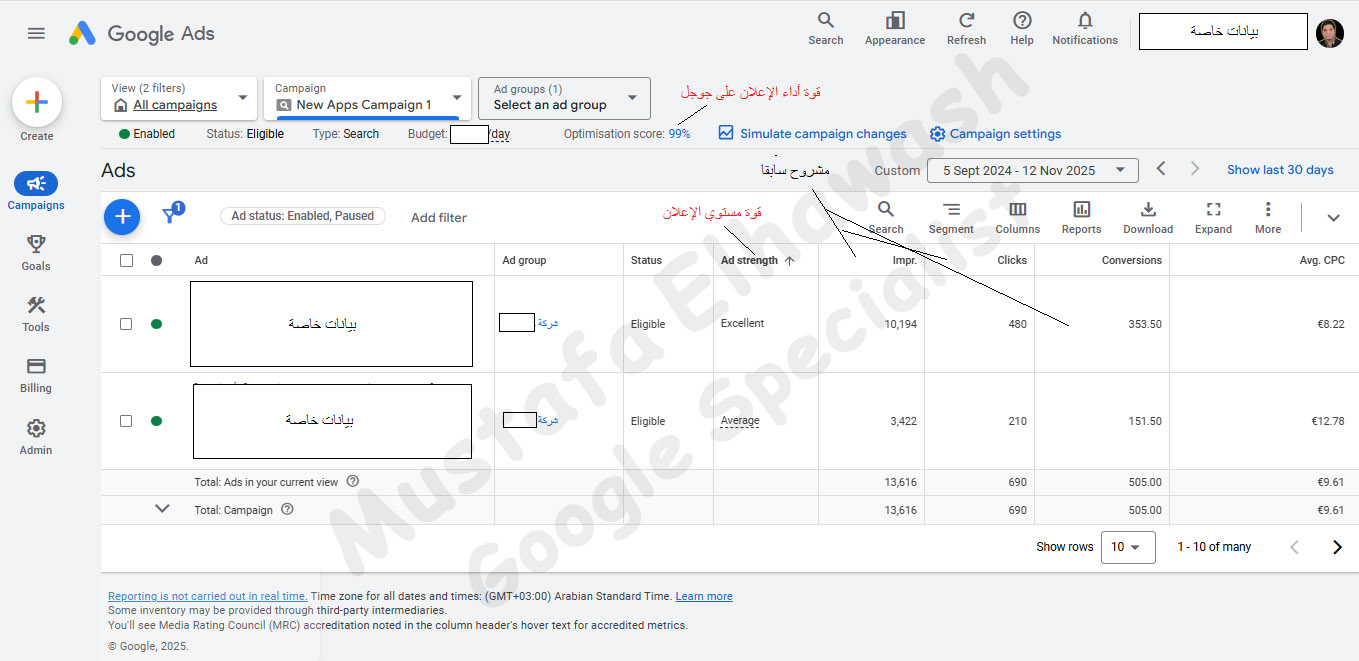Open the Notifications bell
The image size is (1359, 661).
coord(1084,22)
